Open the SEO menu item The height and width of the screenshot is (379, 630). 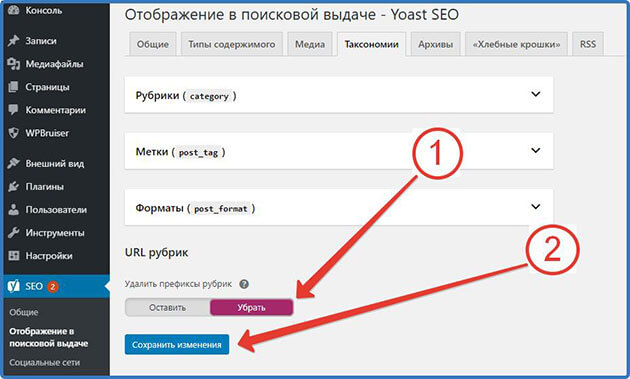[56, 286]
